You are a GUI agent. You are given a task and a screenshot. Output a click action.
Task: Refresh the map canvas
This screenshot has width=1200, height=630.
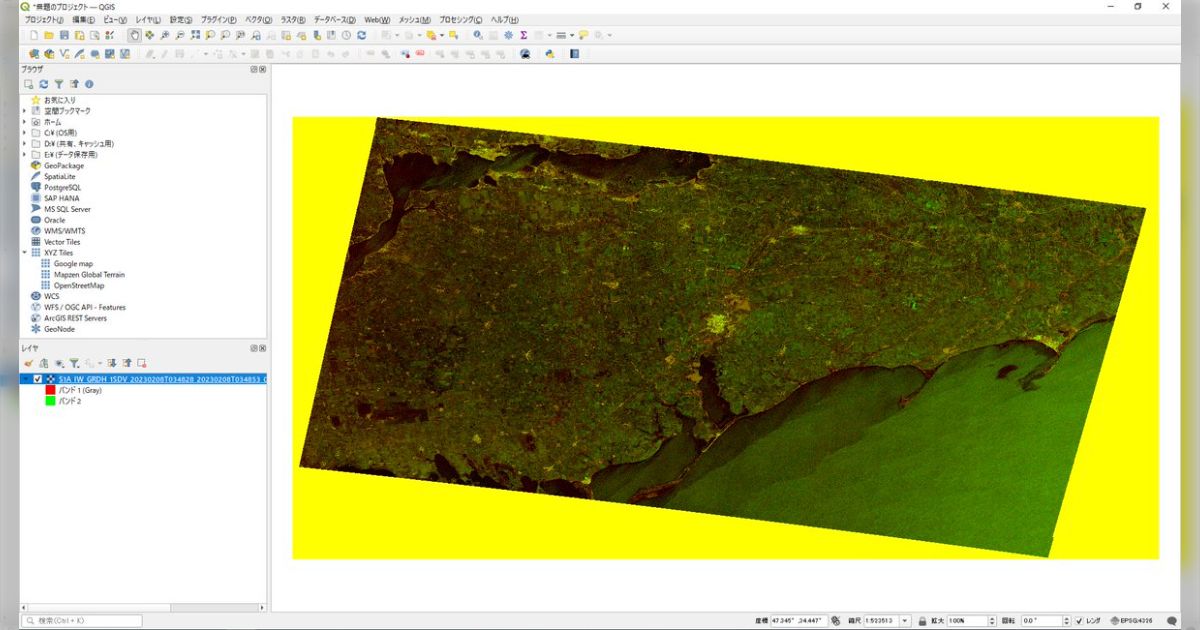click(361, 36)
